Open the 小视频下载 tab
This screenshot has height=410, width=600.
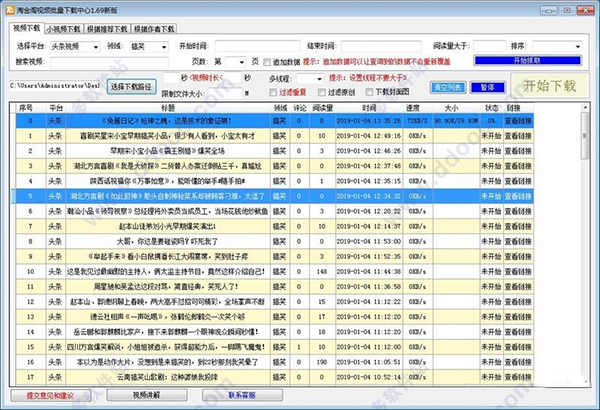(64, 29)
